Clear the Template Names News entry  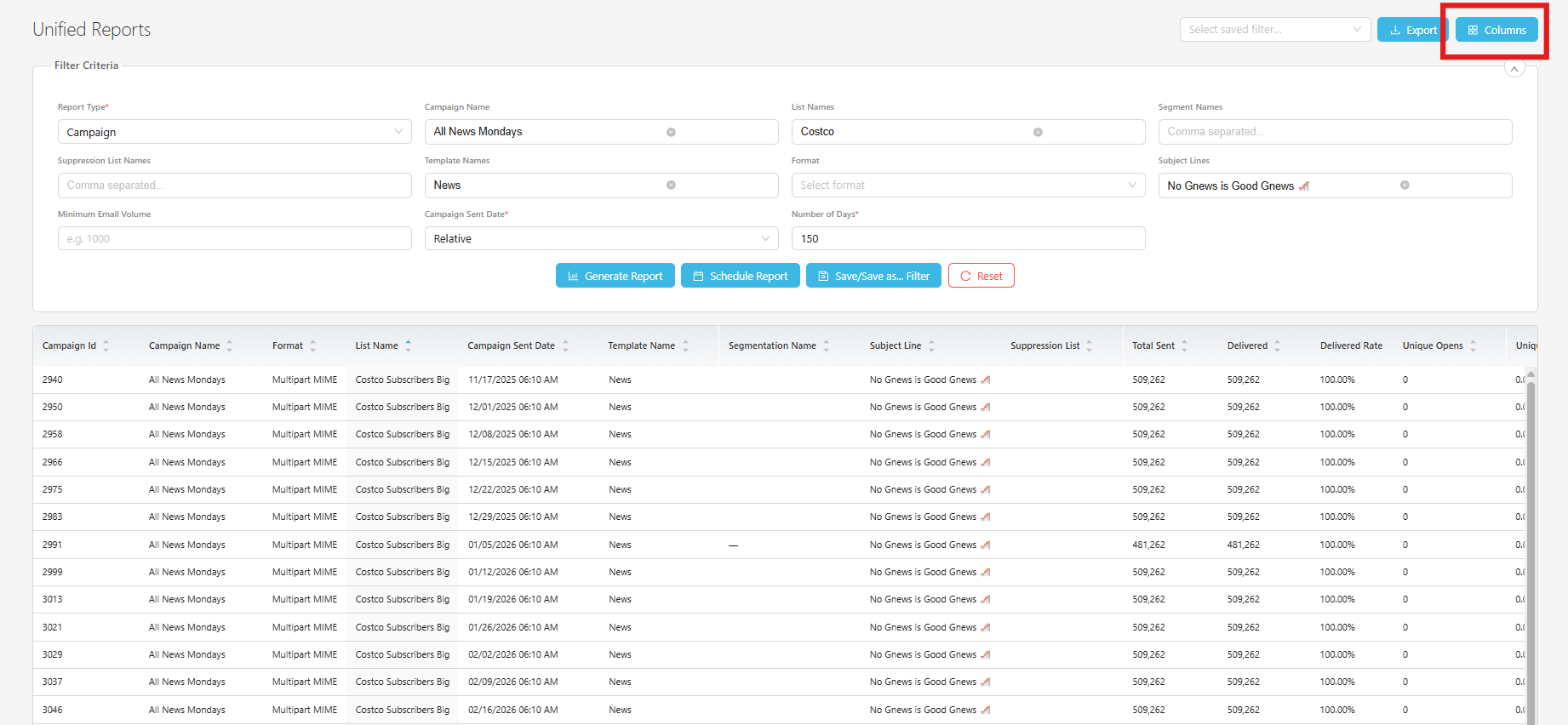[x=671, y=186]
